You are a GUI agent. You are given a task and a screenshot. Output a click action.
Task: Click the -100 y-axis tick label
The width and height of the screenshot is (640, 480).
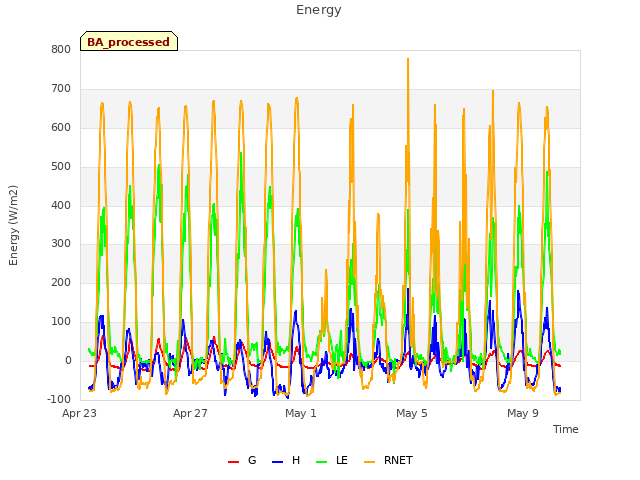pos(59,399)
